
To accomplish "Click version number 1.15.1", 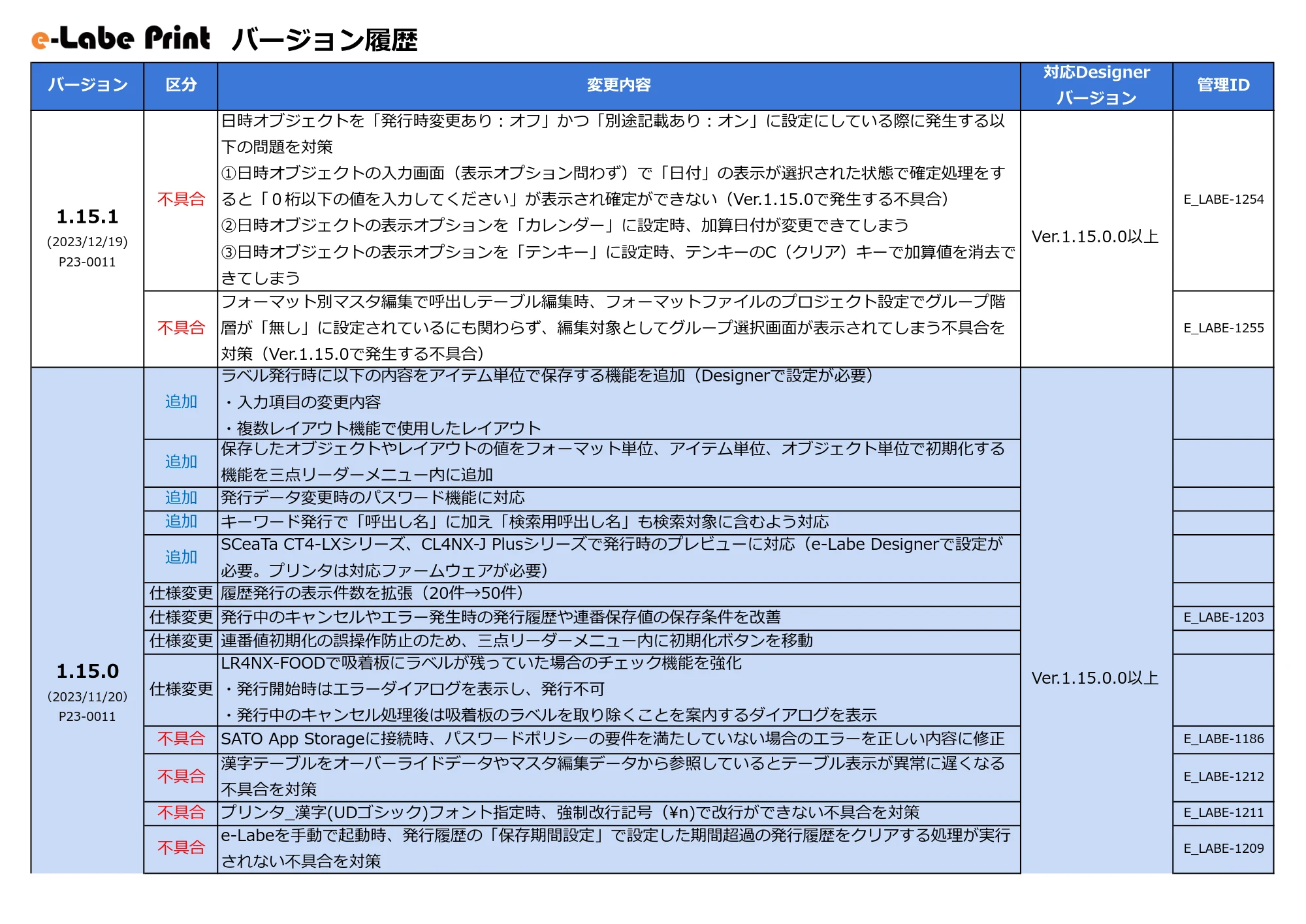I will 88,216.
